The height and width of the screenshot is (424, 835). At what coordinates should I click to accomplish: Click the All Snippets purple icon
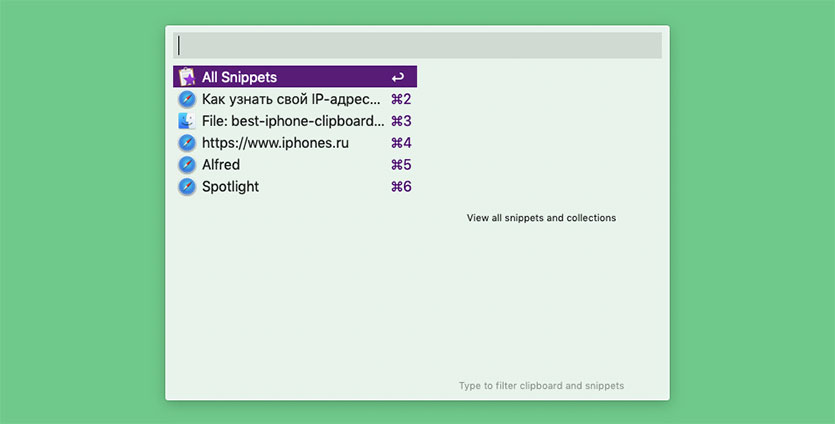coord(186,77)
